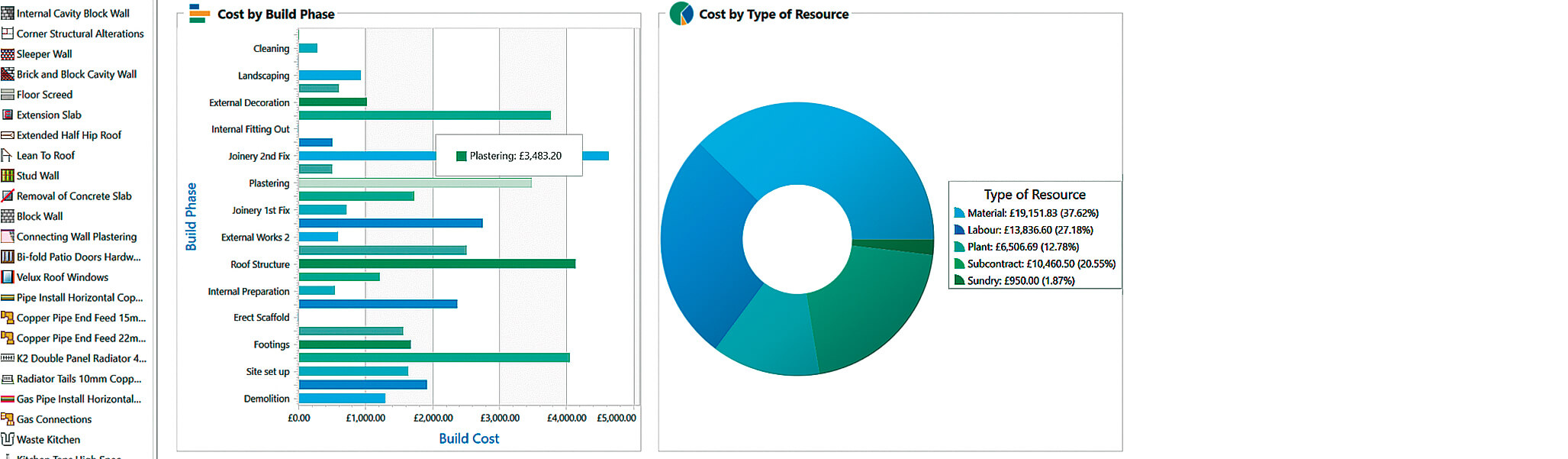
Task: Select K2 Double Panel Radiator item
Action: coord(81,358)
